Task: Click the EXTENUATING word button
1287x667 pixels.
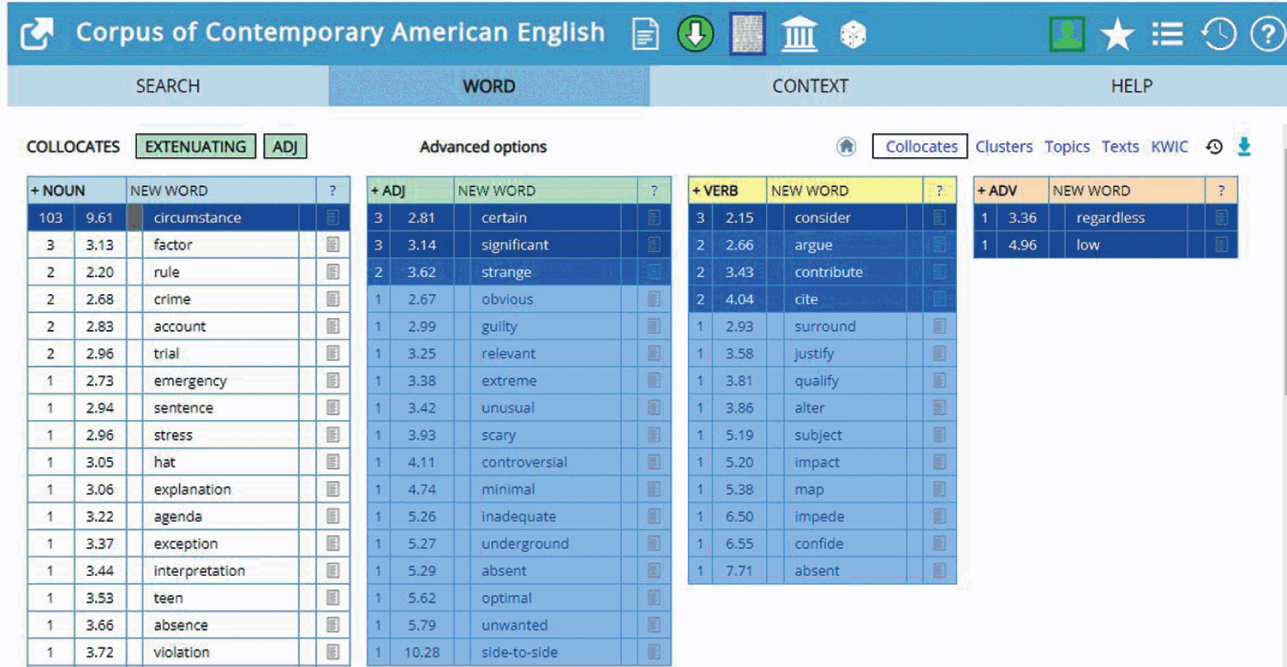Action: (196, 147)
